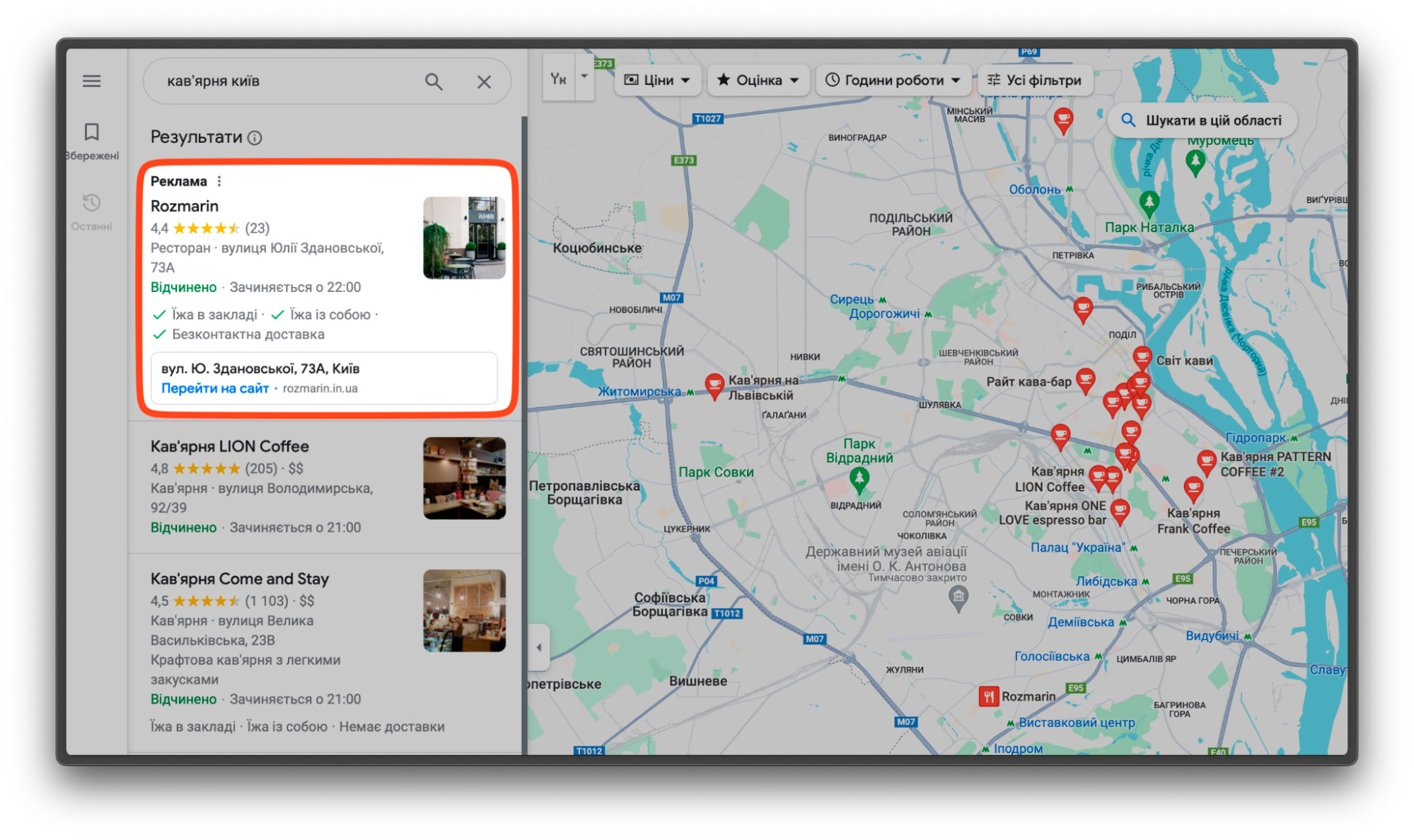Click Кав'ярня ONE LOVE espresso bar pin

[x=1120, y=511]
